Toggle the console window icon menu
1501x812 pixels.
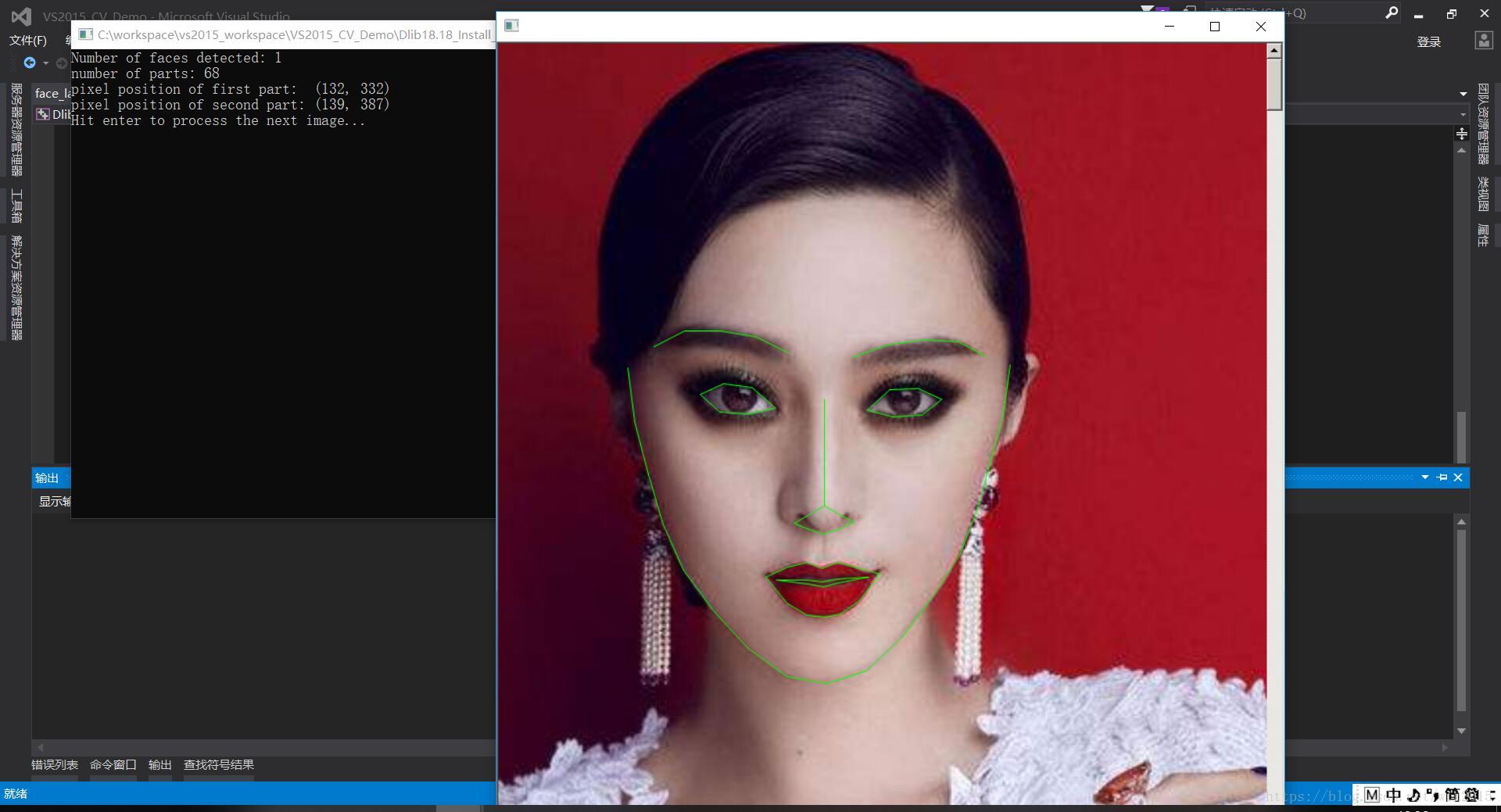[x=86, y=34]
